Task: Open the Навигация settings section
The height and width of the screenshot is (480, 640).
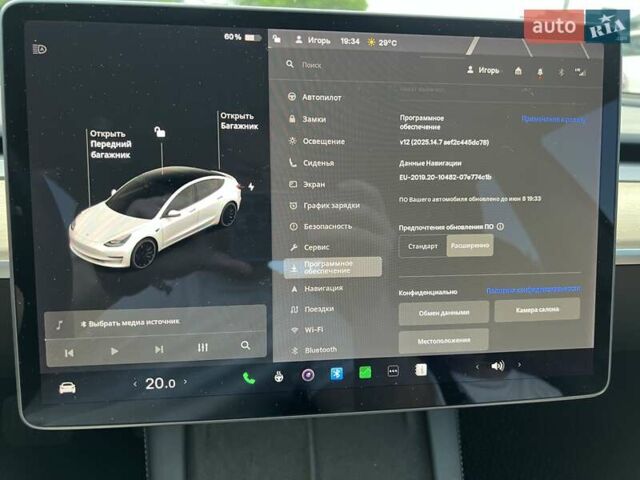Action: click(323, 288)
